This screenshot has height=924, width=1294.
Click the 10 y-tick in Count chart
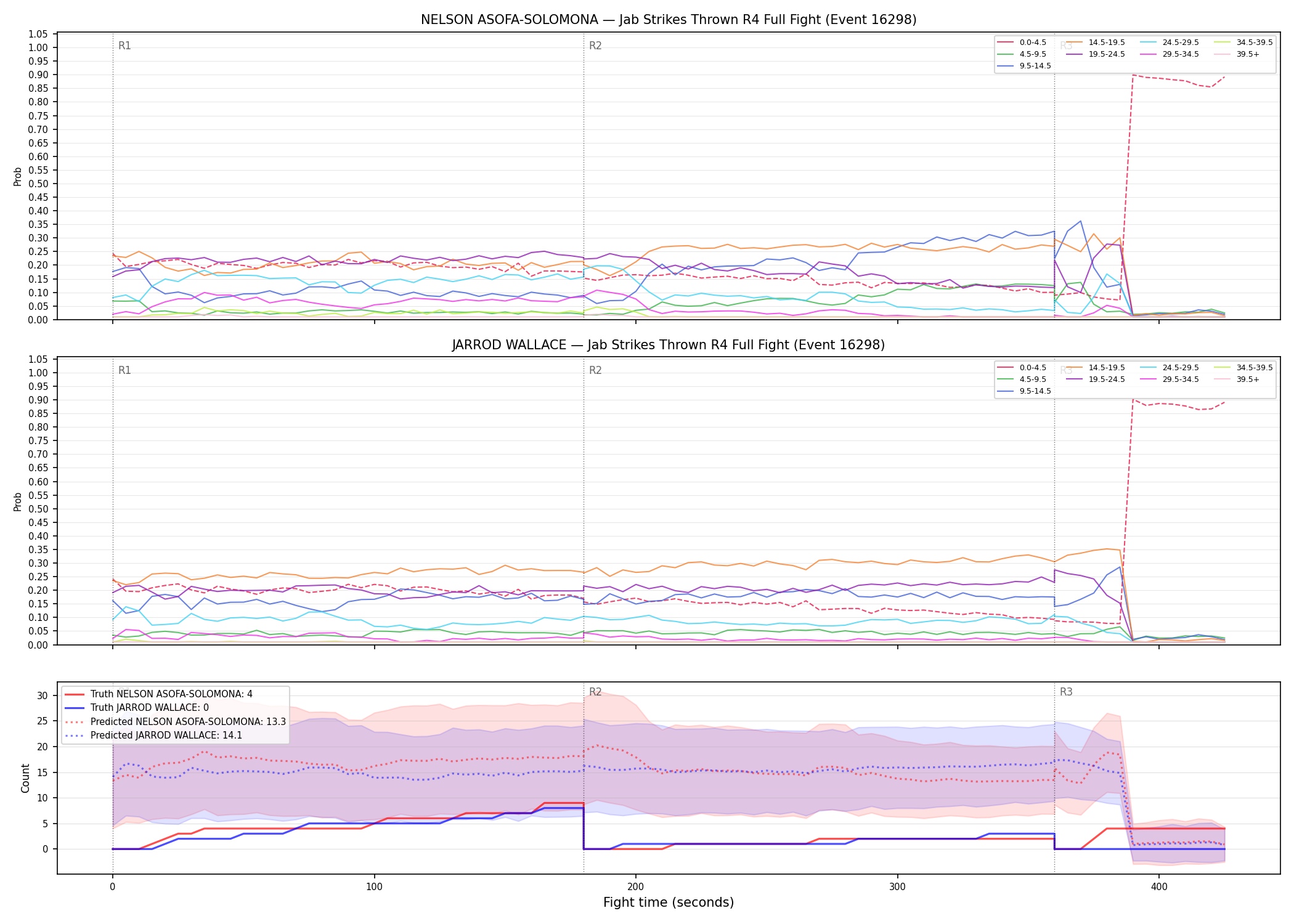[42, 798]
